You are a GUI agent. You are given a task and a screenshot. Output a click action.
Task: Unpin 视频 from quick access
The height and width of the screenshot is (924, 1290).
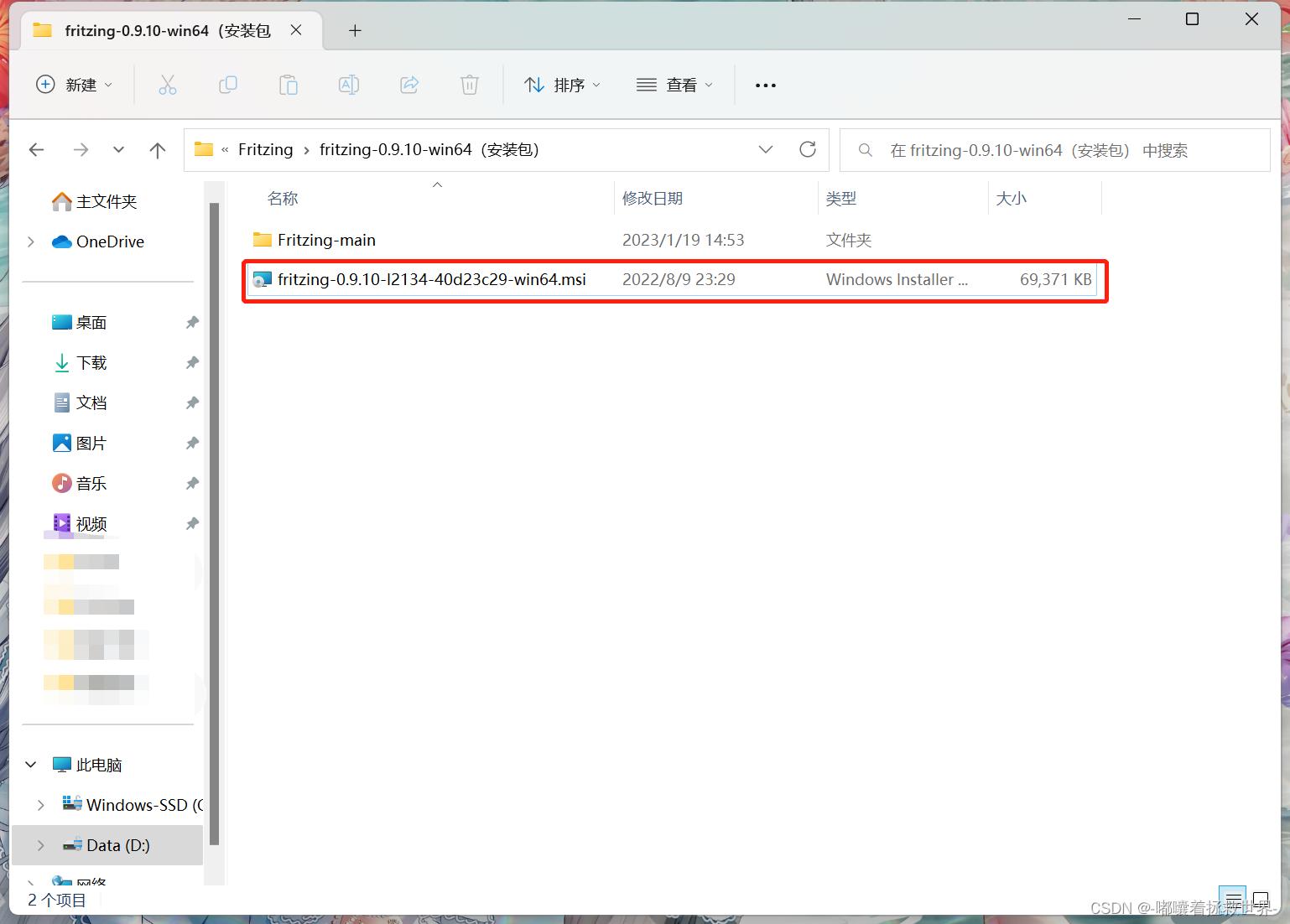click(x=192, y=523)
